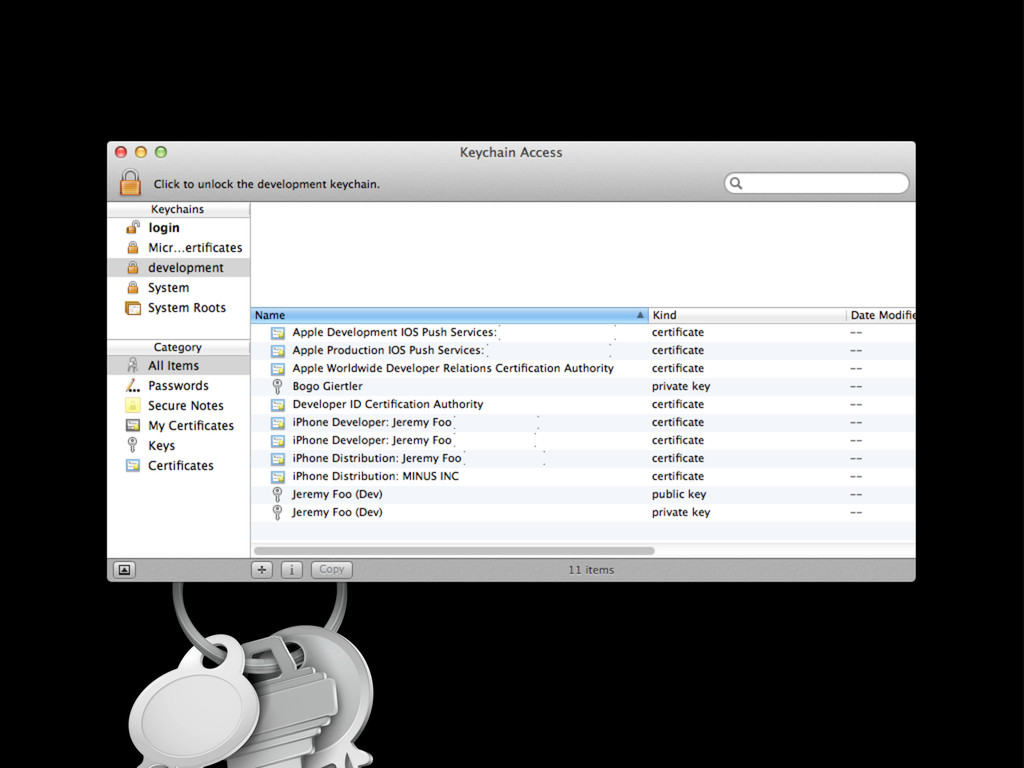
Task: Click the horizontal scrollbar under the list
Action: (x=455, y=551)
